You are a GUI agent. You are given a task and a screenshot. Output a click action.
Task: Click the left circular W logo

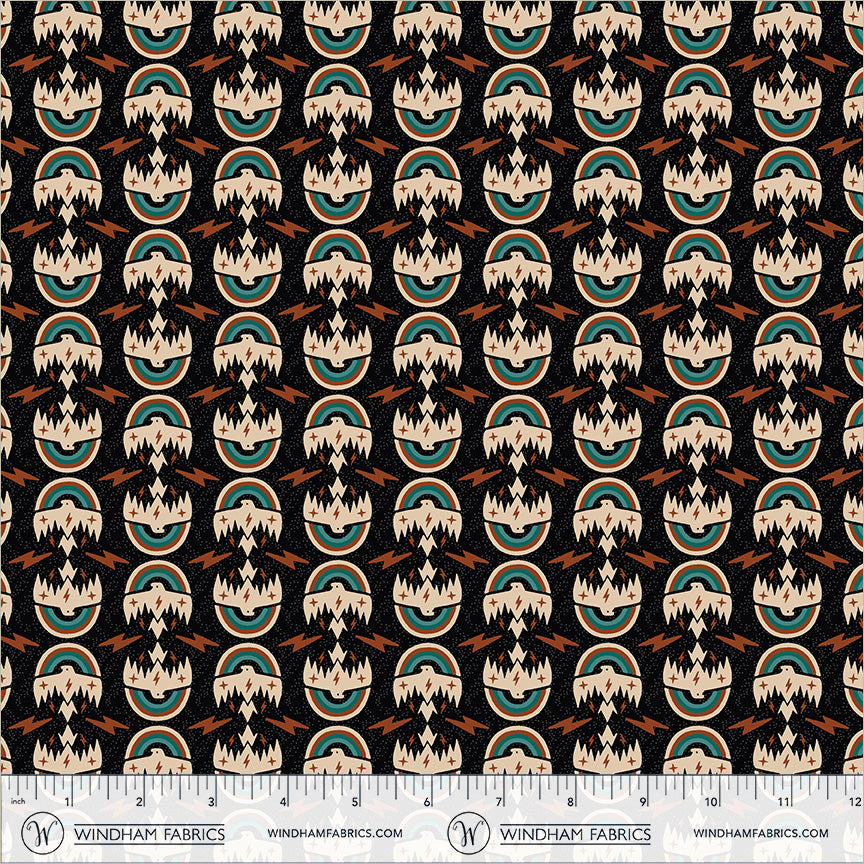tap(40, 832)
